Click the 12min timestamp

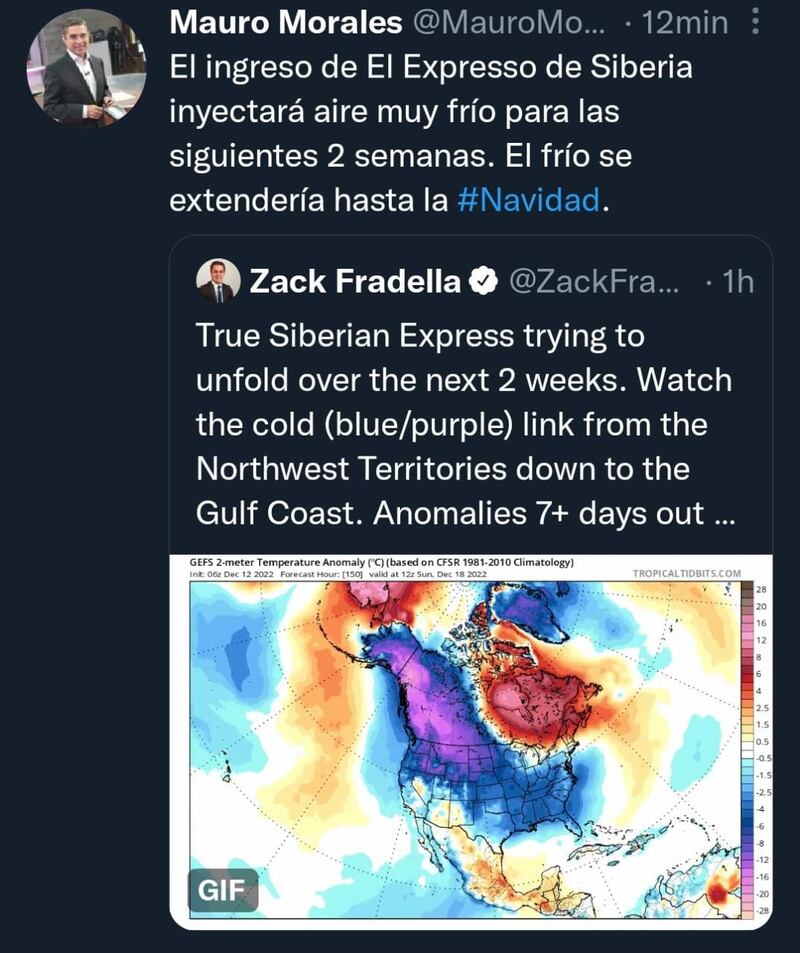pyautogui.click(x=686, y=22)
